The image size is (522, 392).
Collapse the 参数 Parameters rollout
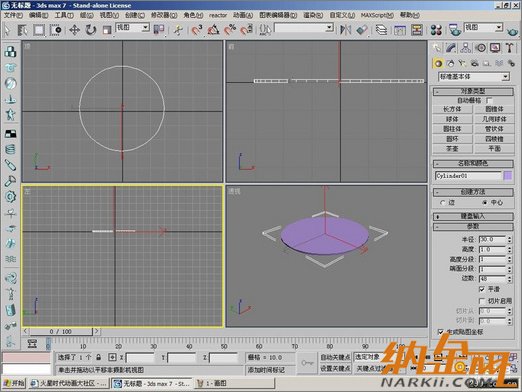(473, 227)
